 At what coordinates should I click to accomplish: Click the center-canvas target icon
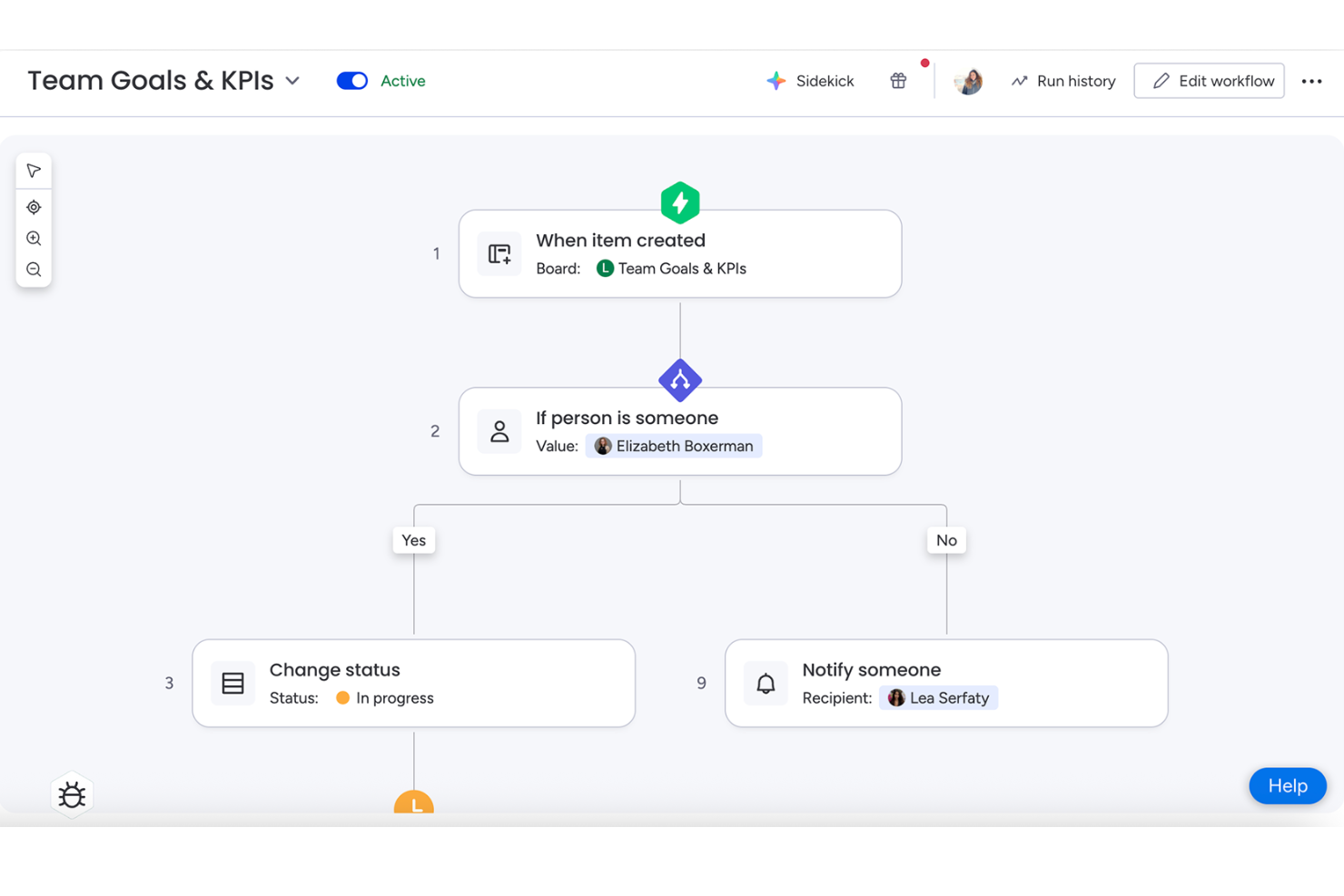click(x=34, y=207)
